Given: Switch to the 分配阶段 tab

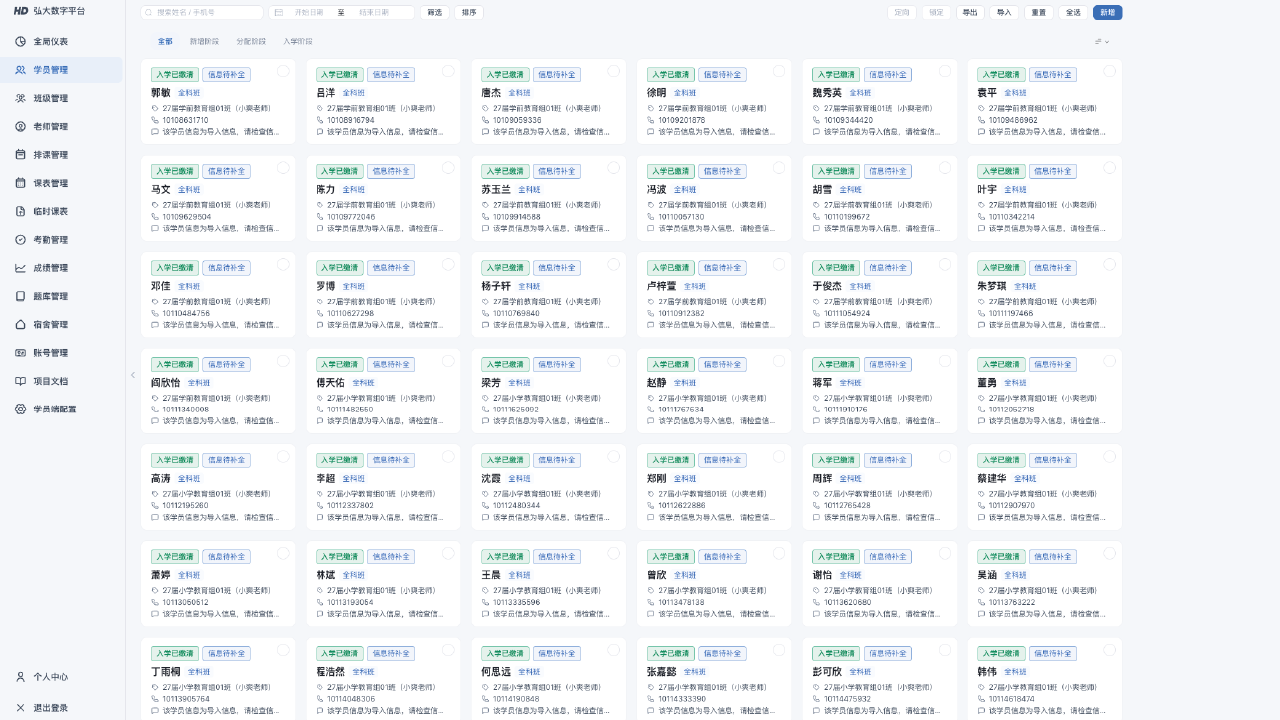Looking at the screenshot, I should coord(251,42).
